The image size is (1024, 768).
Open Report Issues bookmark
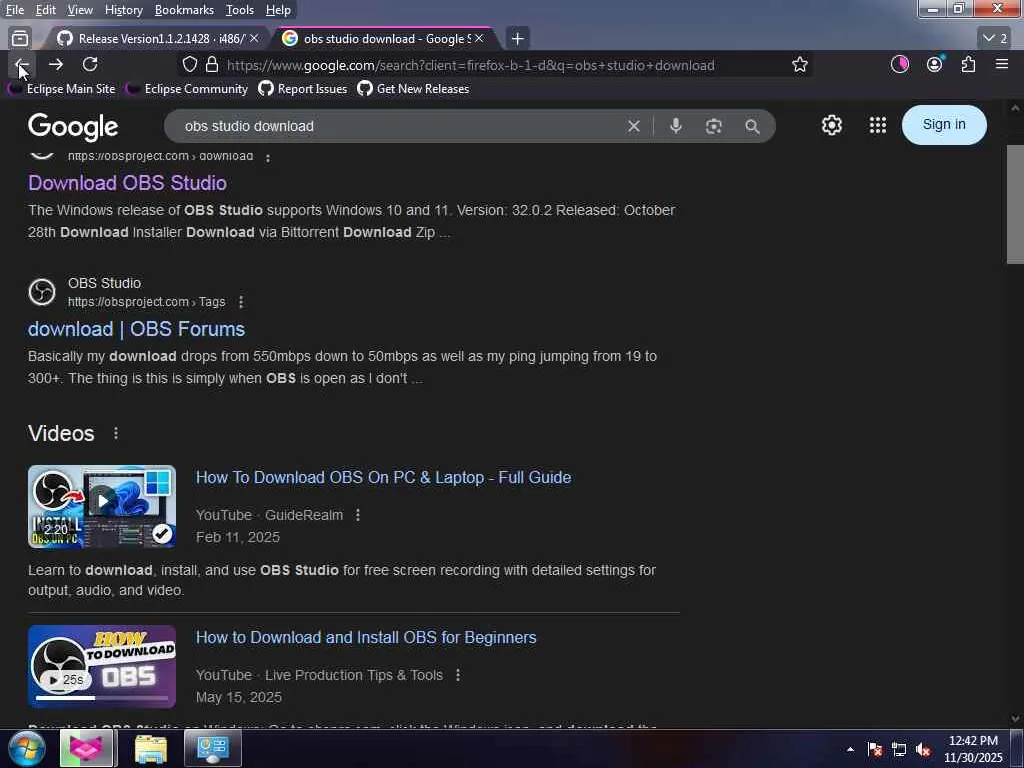303,89
